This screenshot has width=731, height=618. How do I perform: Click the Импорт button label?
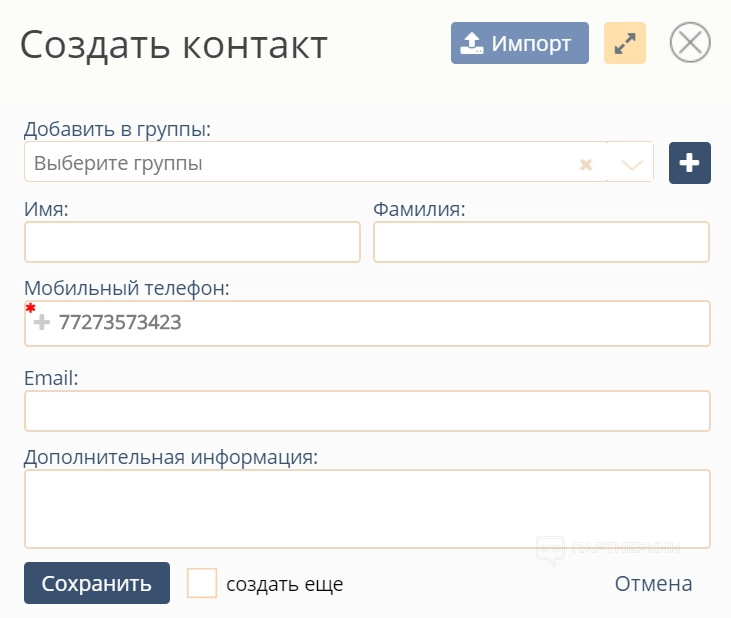point(531,44)
